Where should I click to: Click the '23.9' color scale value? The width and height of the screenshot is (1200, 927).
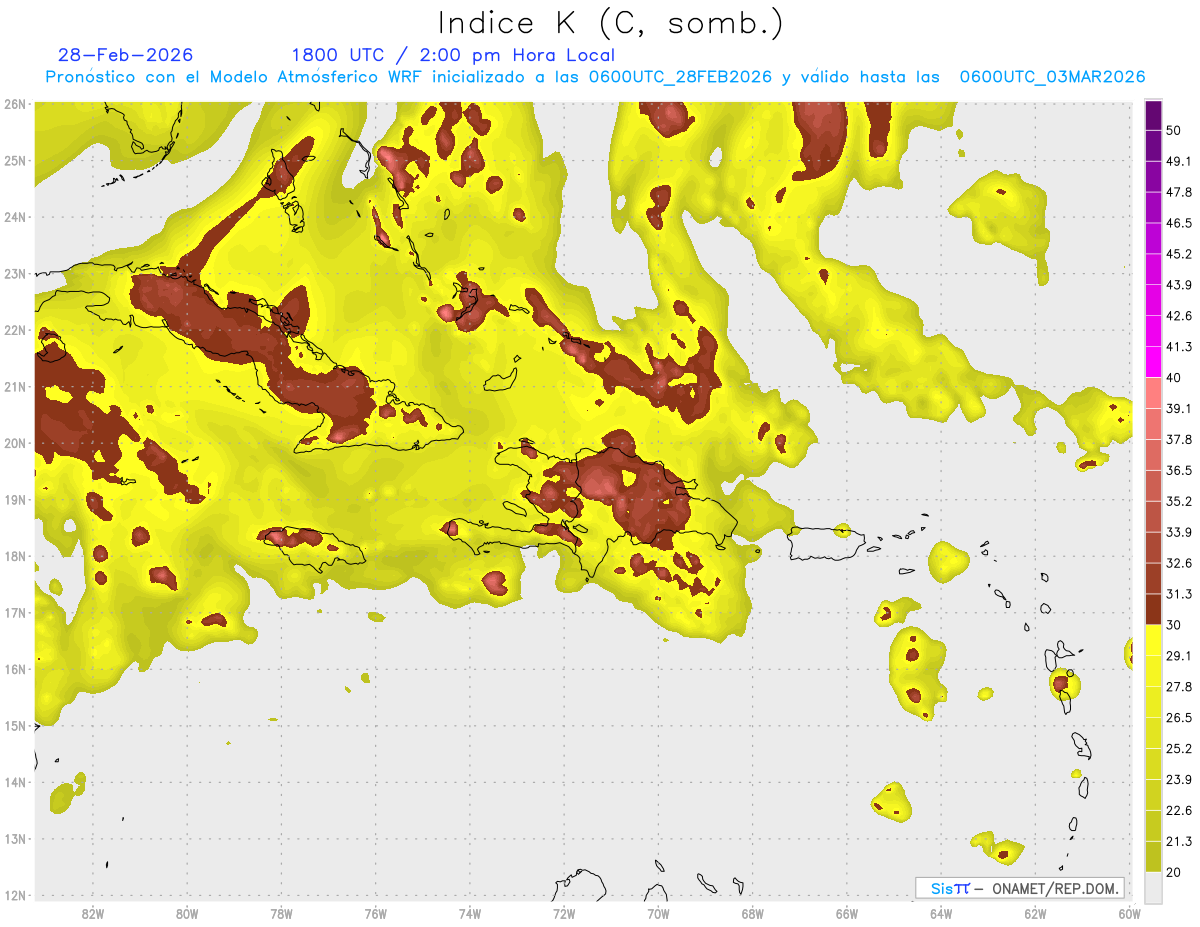[x=1178, y=780]
